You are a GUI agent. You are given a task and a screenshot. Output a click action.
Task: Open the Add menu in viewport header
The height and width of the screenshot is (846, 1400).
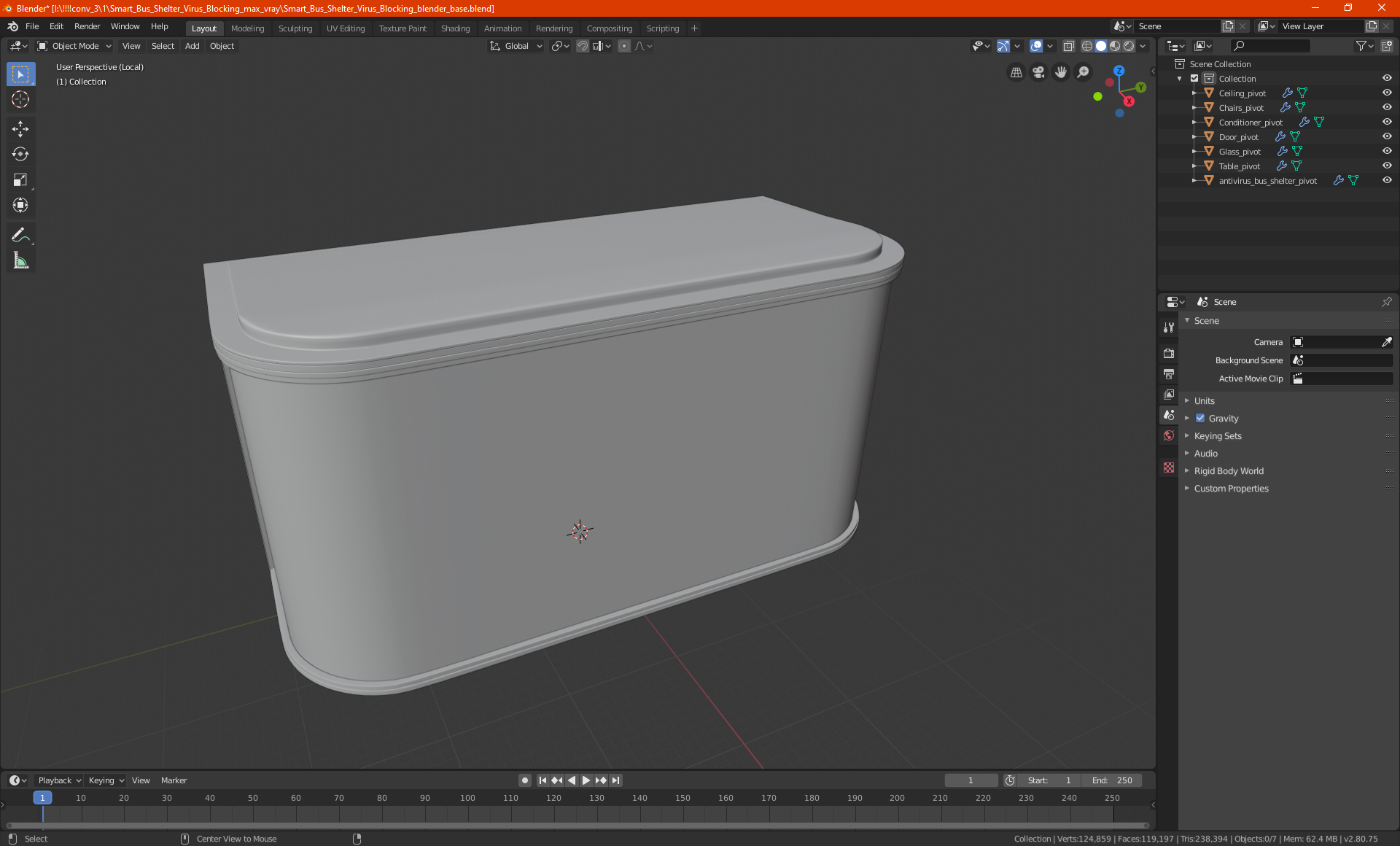pos(192,46)
